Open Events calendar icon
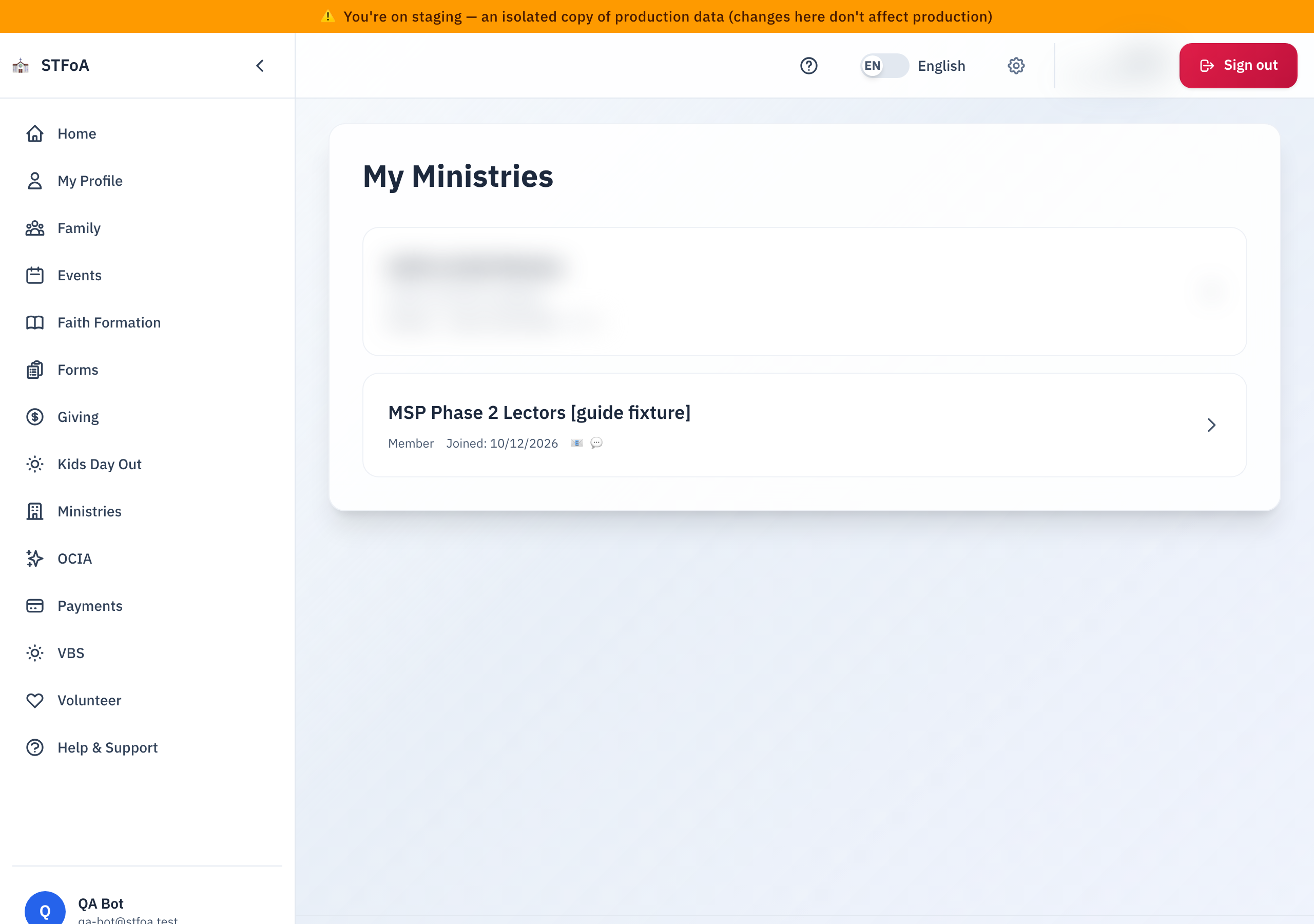Screen dimensions: 1314x924 [35, 275]
